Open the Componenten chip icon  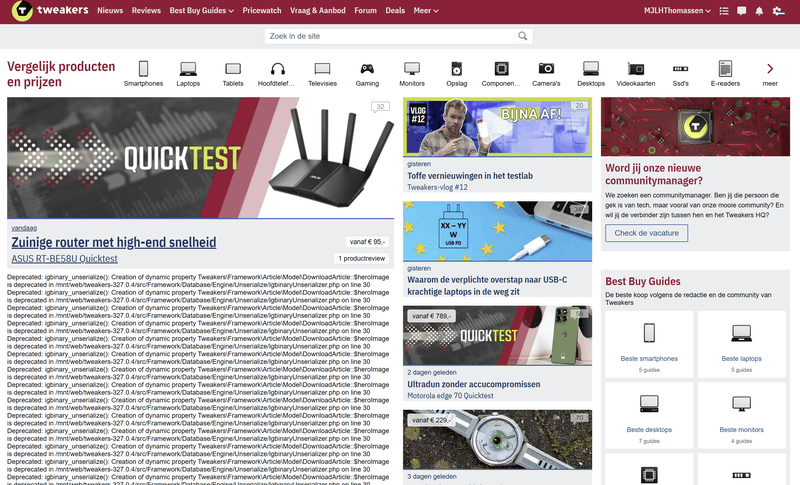[502, 68]
